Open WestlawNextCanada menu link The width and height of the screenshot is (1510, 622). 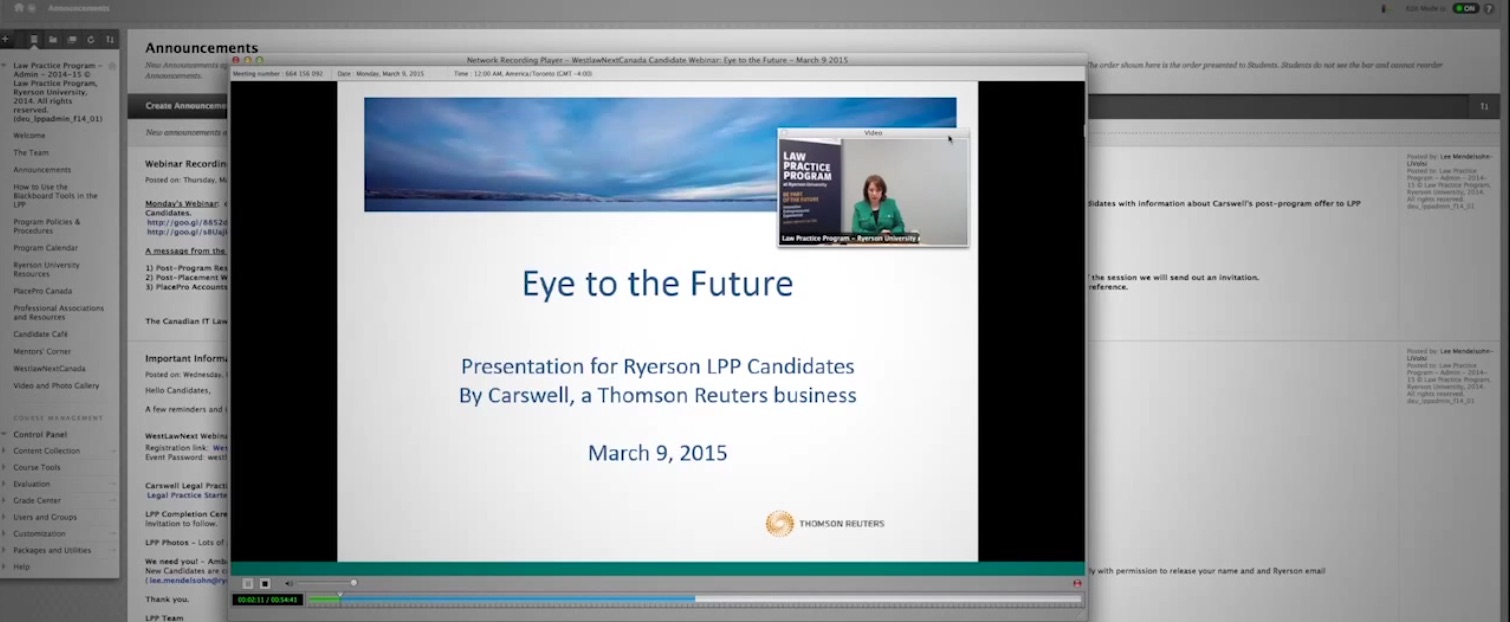click(49, 368)
